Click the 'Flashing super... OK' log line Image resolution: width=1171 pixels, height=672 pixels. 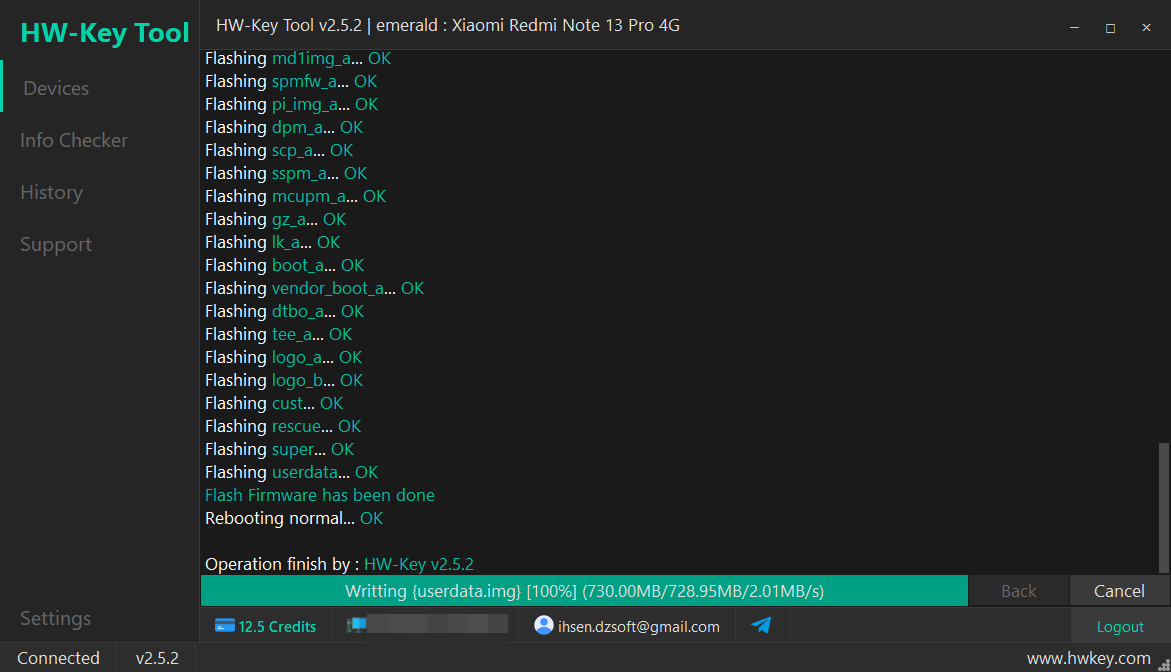click(x=279, y=449)
